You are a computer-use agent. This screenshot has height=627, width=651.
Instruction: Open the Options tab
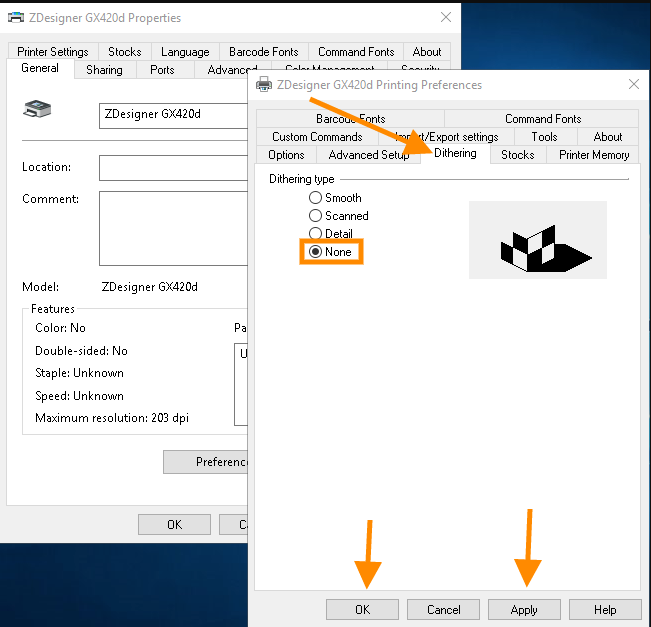[x=286, y=155]
